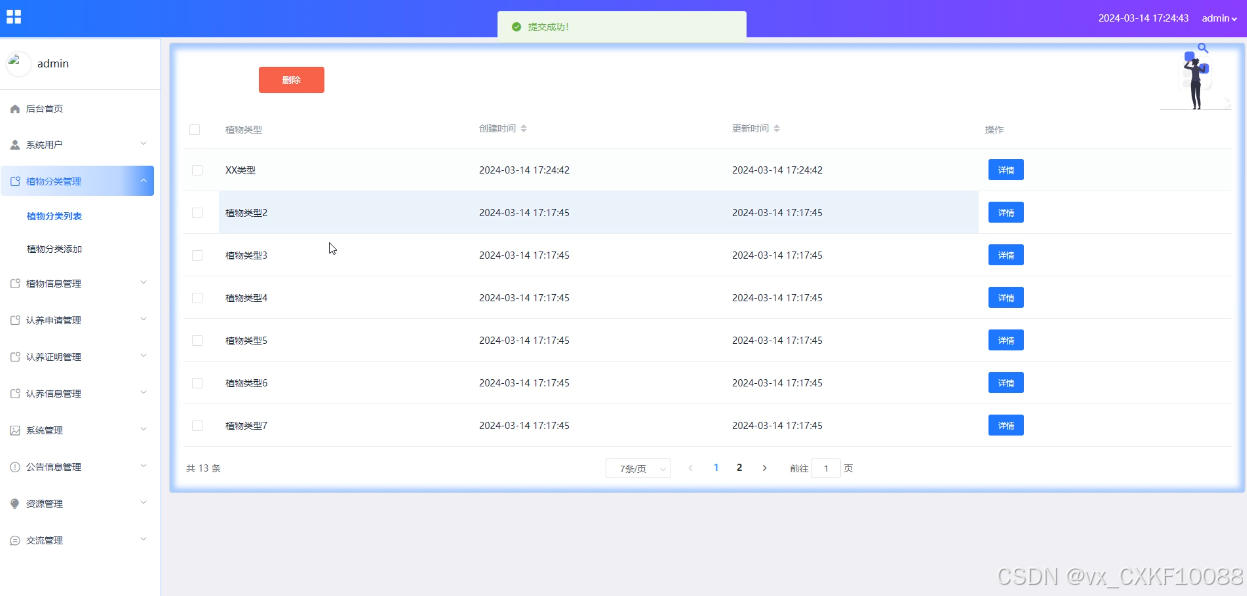Select 植物分类添加 submenu item
This screenshot has height=596, width=1247.
[x=54, y=249]
